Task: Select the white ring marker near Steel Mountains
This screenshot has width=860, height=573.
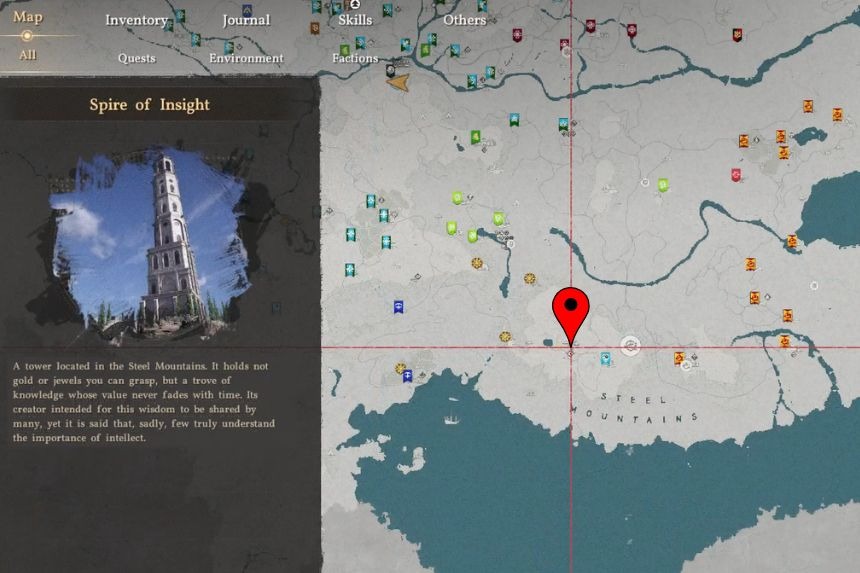Action: coord(630,346)
